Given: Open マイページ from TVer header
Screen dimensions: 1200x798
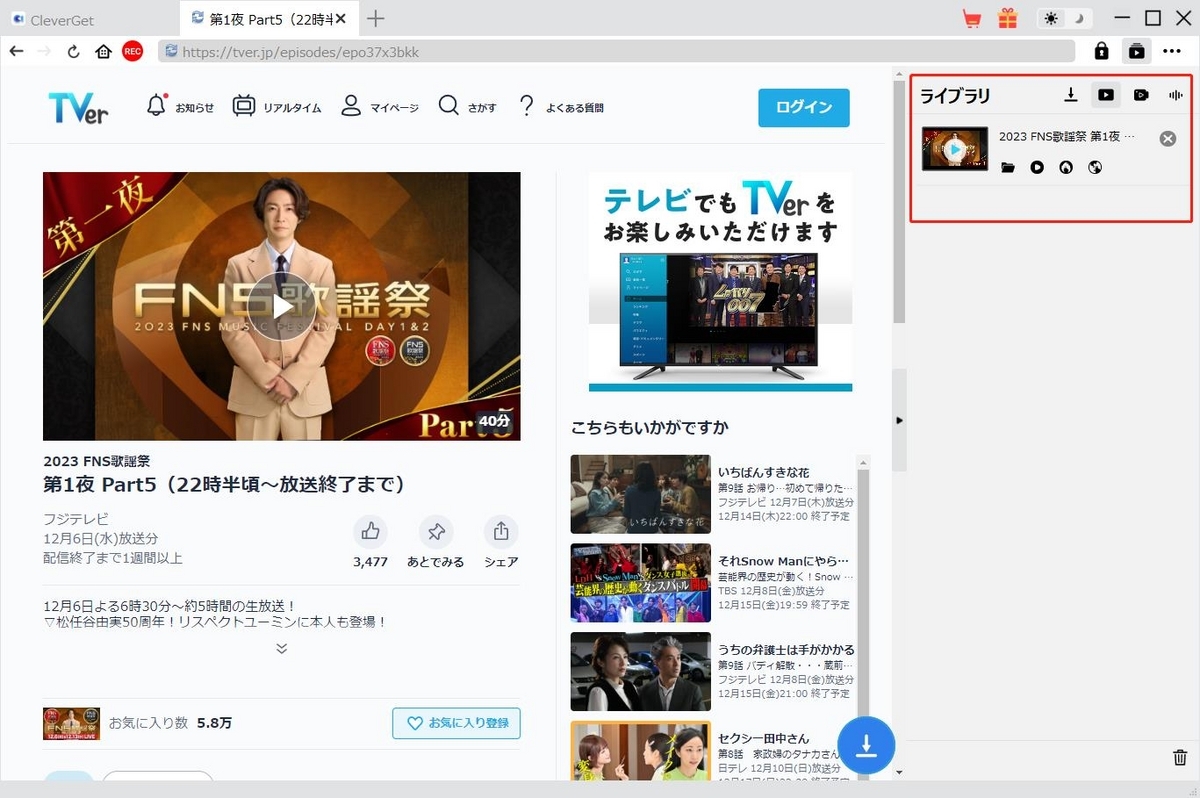Looking at the screenshot, I should (379, 107).
